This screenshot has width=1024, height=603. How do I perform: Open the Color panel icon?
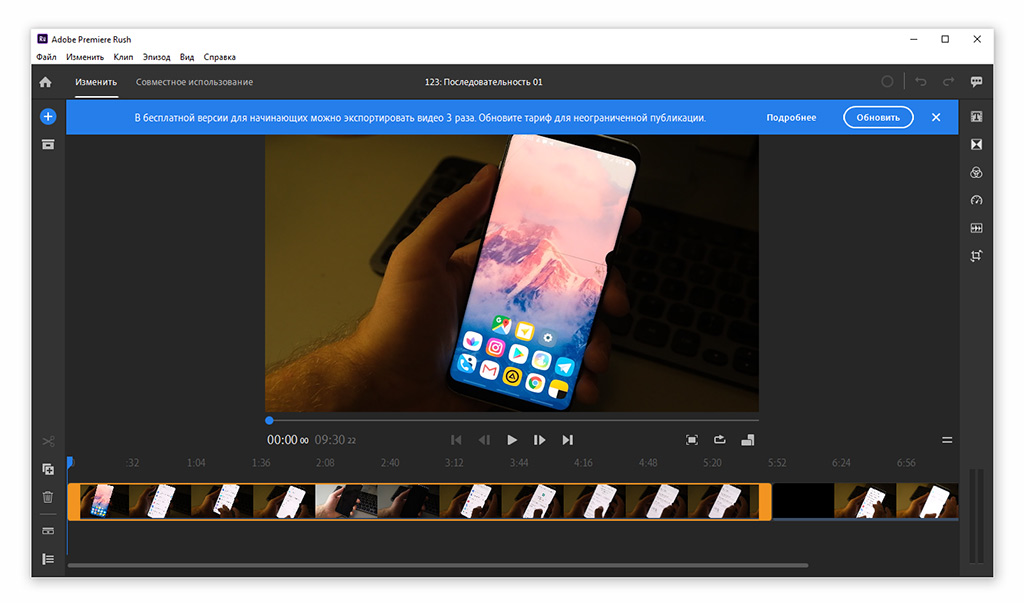click(976, 172)
